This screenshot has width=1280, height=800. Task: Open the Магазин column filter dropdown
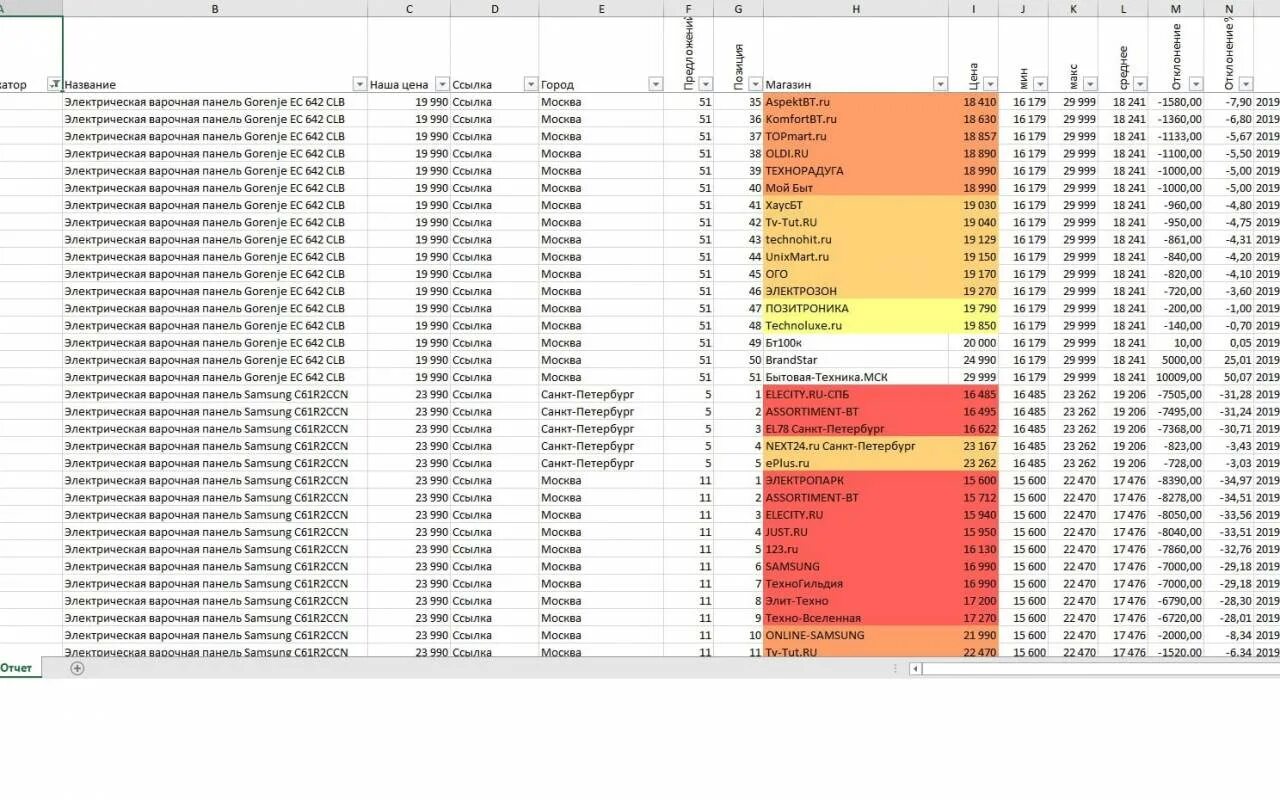(x=940, y=85)
